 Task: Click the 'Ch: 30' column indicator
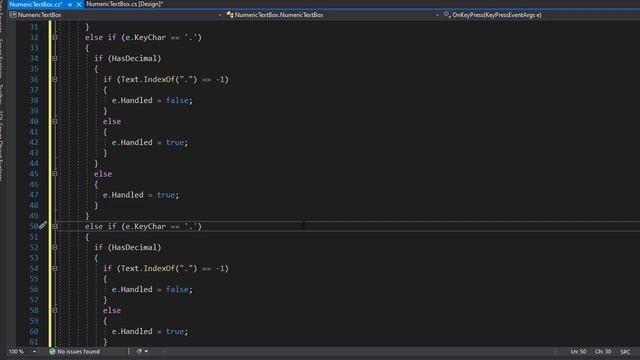coord(603,351)
